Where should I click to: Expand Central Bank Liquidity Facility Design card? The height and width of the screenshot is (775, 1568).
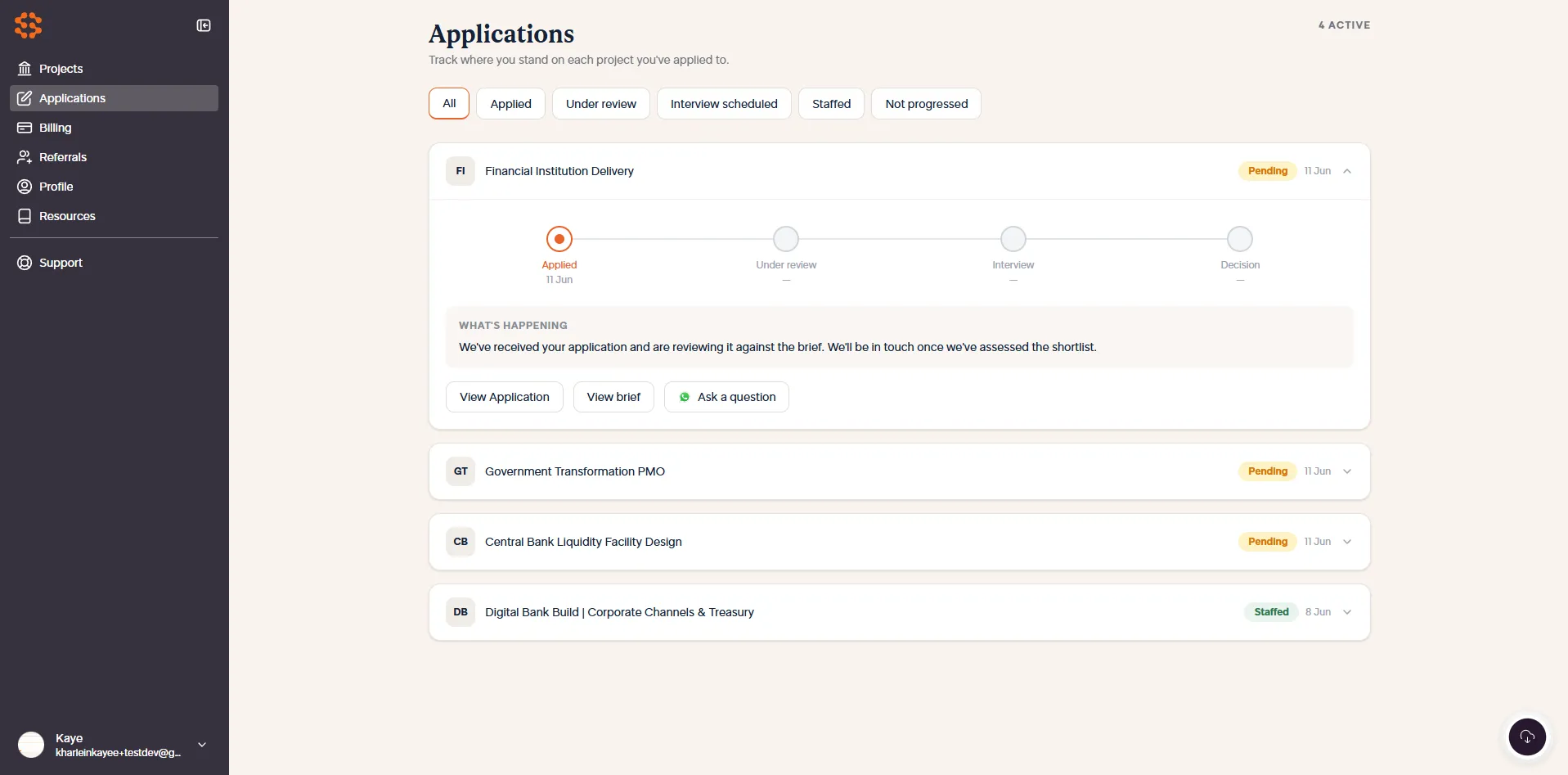1347,542
